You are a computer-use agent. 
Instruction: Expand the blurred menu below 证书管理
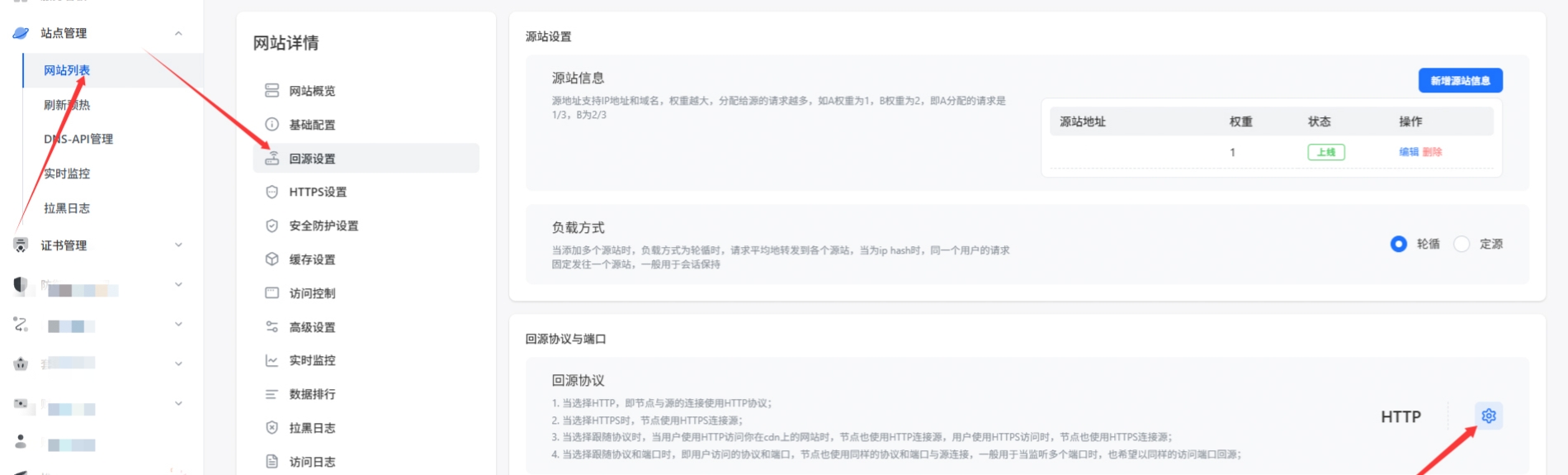178,285
